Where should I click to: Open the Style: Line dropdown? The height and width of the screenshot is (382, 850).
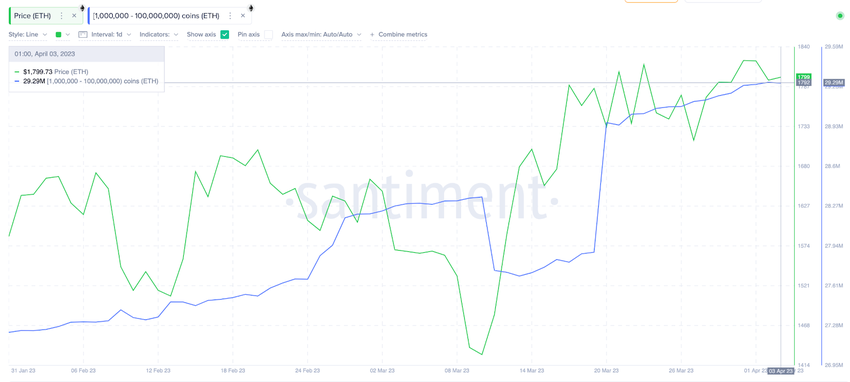coord(28,34)
